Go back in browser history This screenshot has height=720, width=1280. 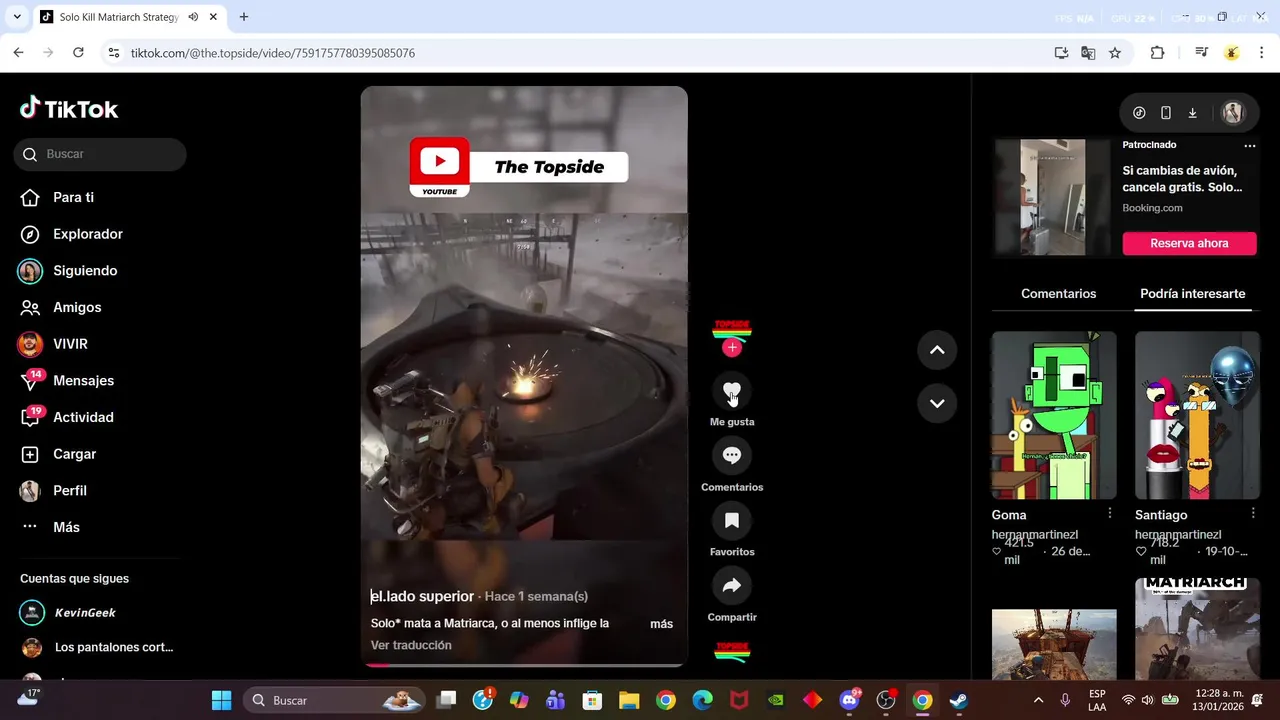pos(18,53)
